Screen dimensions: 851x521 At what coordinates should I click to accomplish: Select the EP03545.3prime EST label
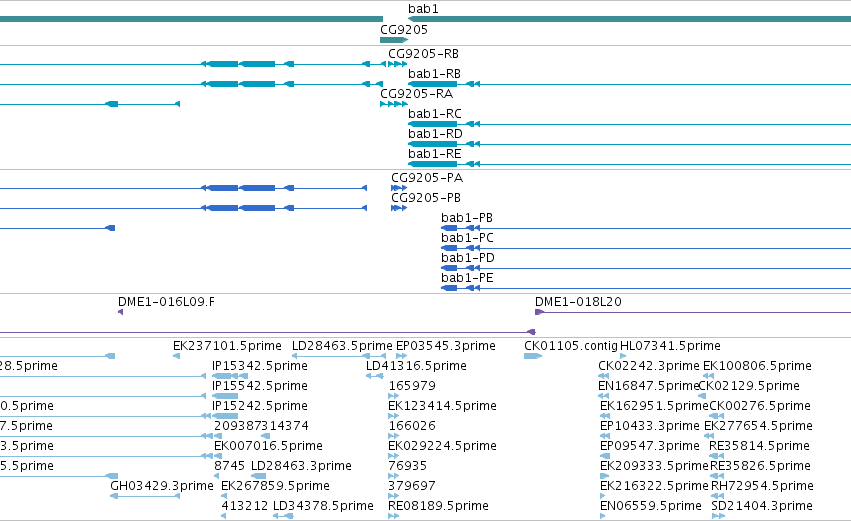(446, 346)
